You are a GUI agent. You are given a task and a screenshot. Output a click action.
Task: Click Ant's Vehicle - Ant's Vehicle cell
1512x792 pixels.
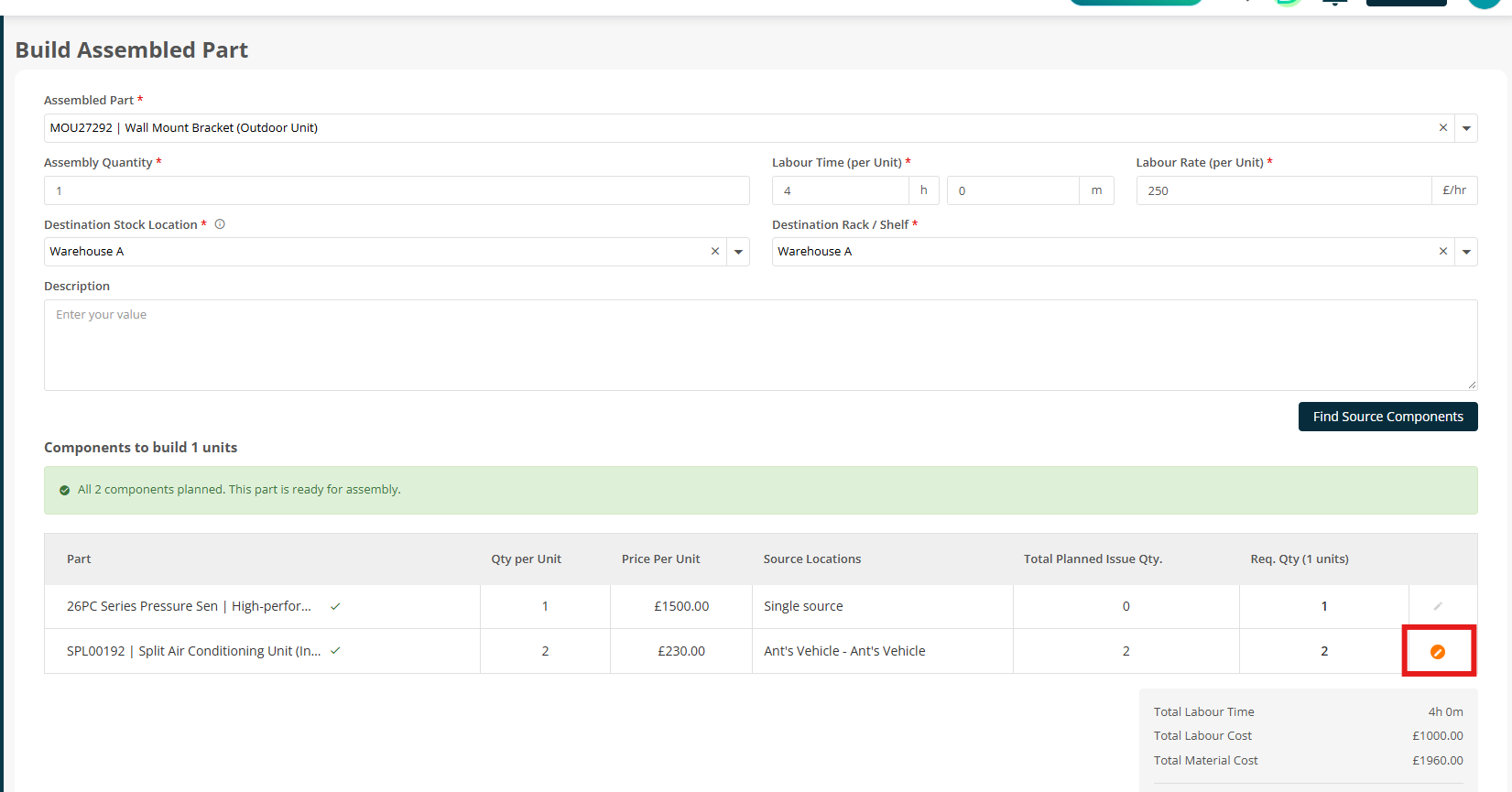point(883,651)
